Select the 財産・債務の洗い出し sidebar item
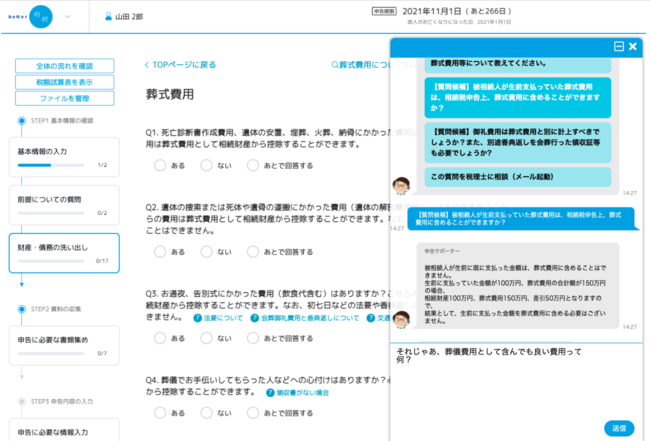The height and width of the screenshot is (441, 650). point(64,252)
